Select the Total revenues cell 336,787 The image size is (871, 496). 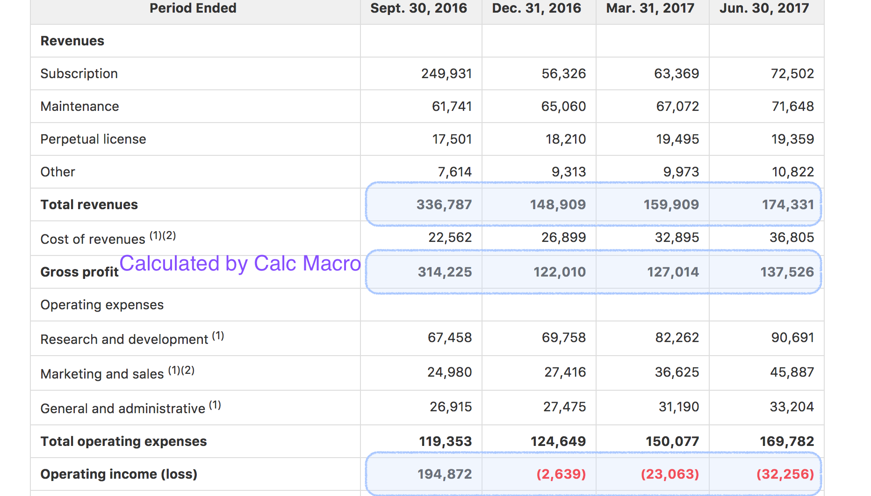(444, 205)
